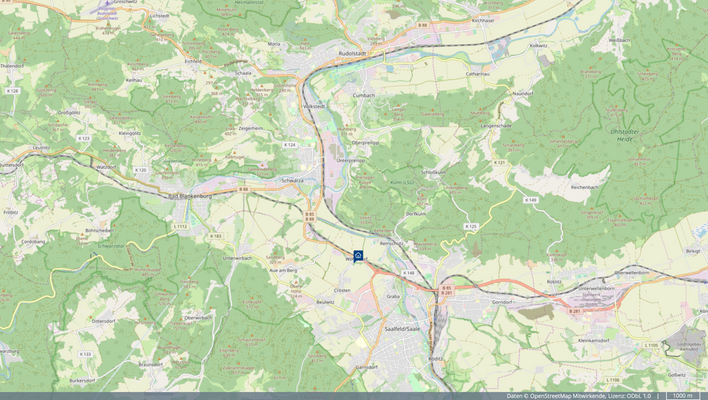
Task: Click the Reichenbach village label
Action: tap(585, 187)
